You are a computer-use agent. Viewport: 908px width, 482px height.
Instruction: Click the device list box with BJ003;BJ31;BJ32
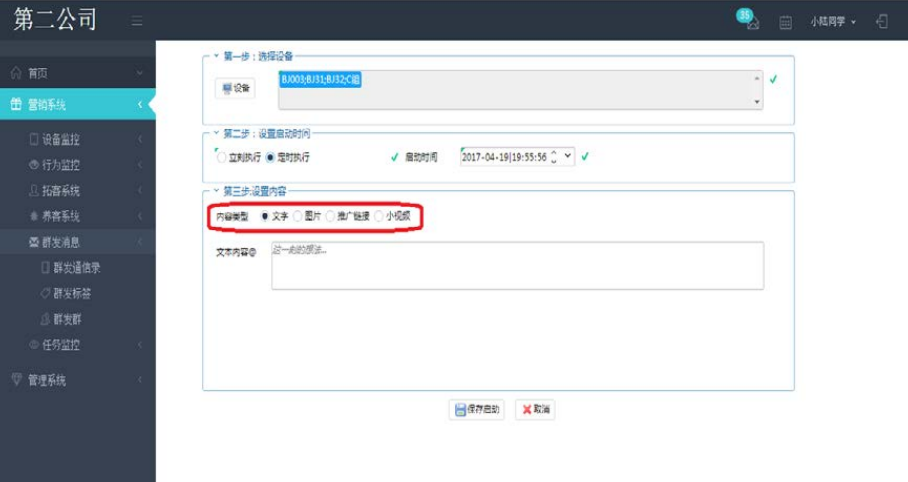point(520,90)
